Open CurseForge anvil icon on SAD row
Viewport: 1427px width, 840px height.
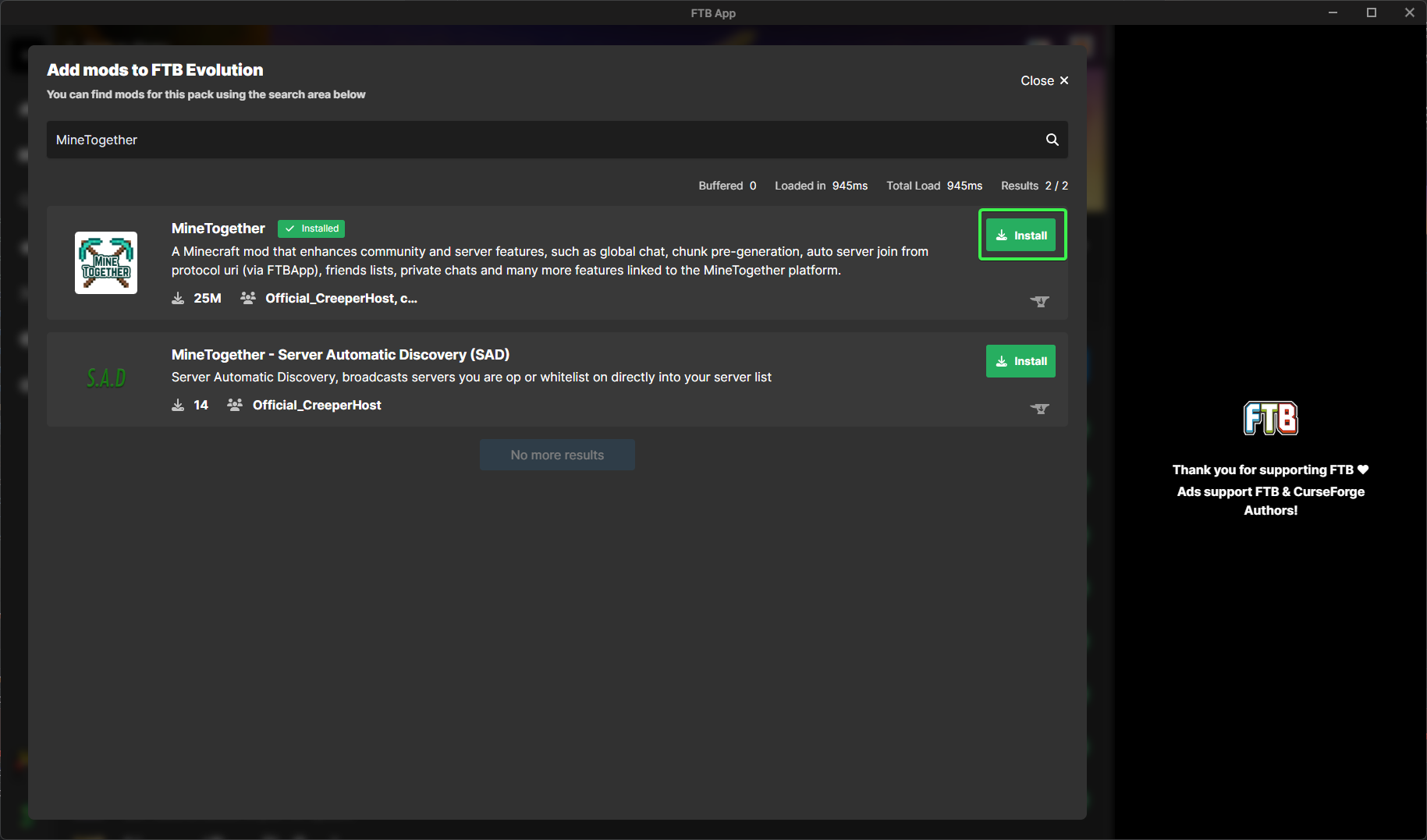(1039, 408)
